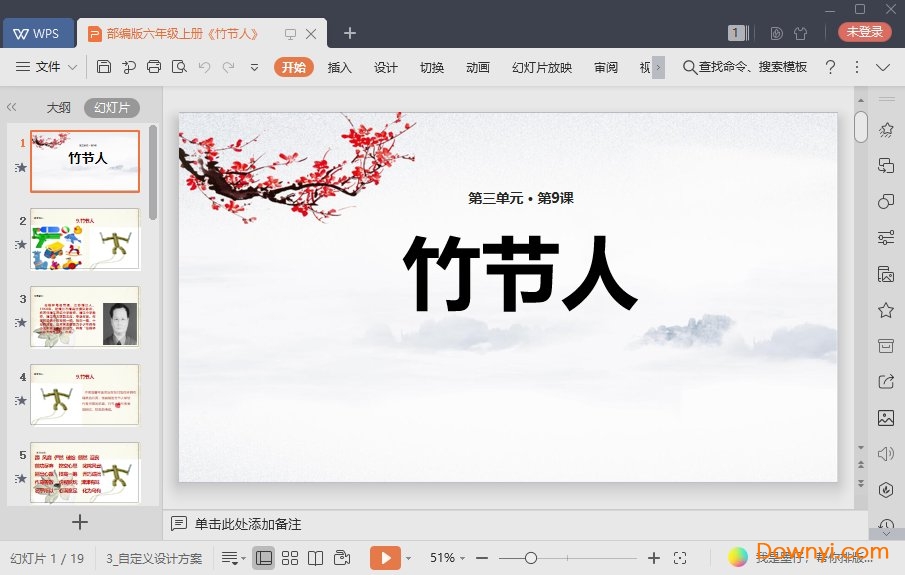Toggle the notes pane icon in status bar
The width and height of the screenshot is (905, 575).
coord(233,558)
